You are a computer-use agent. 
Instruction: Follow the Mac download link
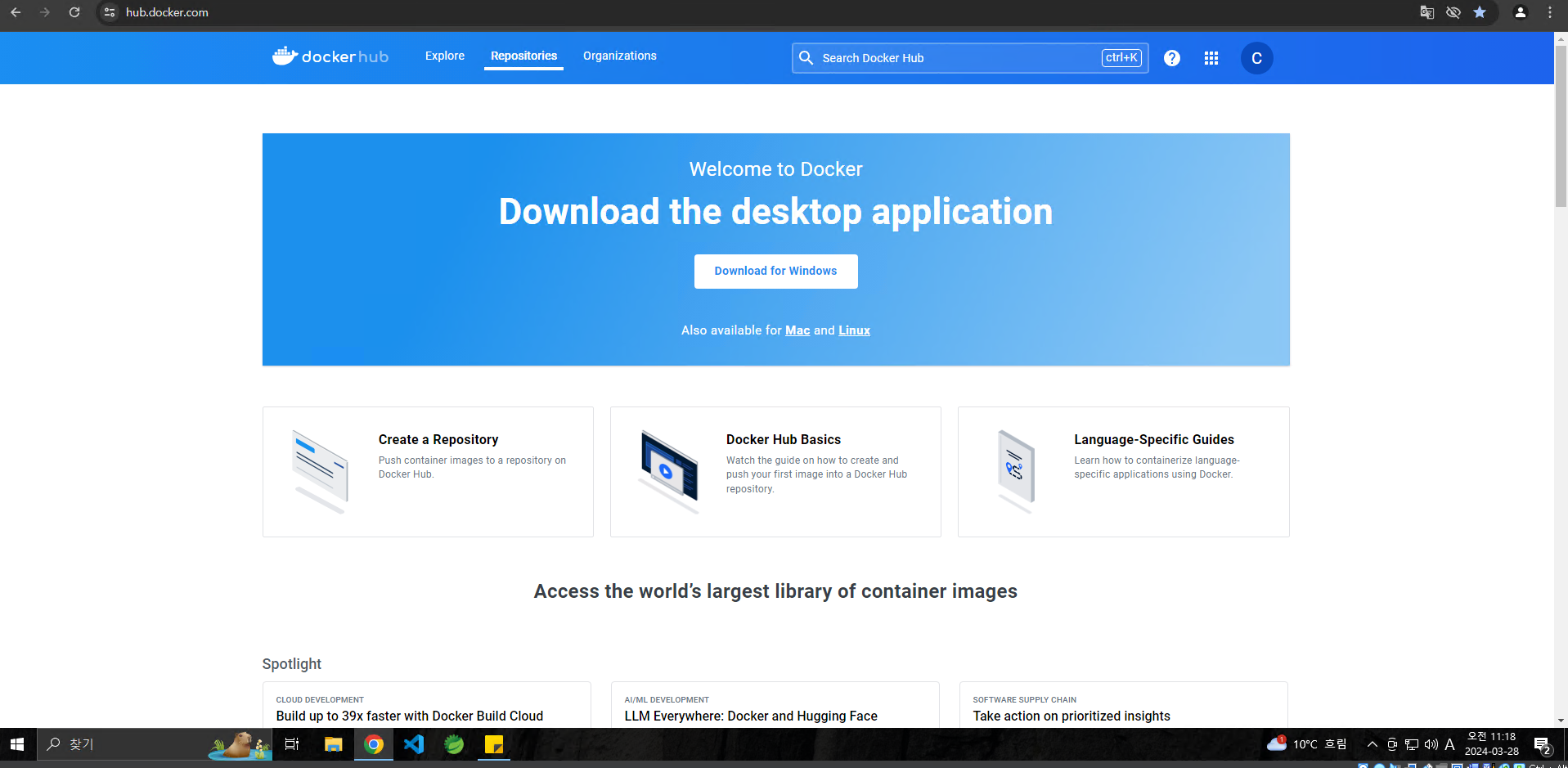point(797,330)
